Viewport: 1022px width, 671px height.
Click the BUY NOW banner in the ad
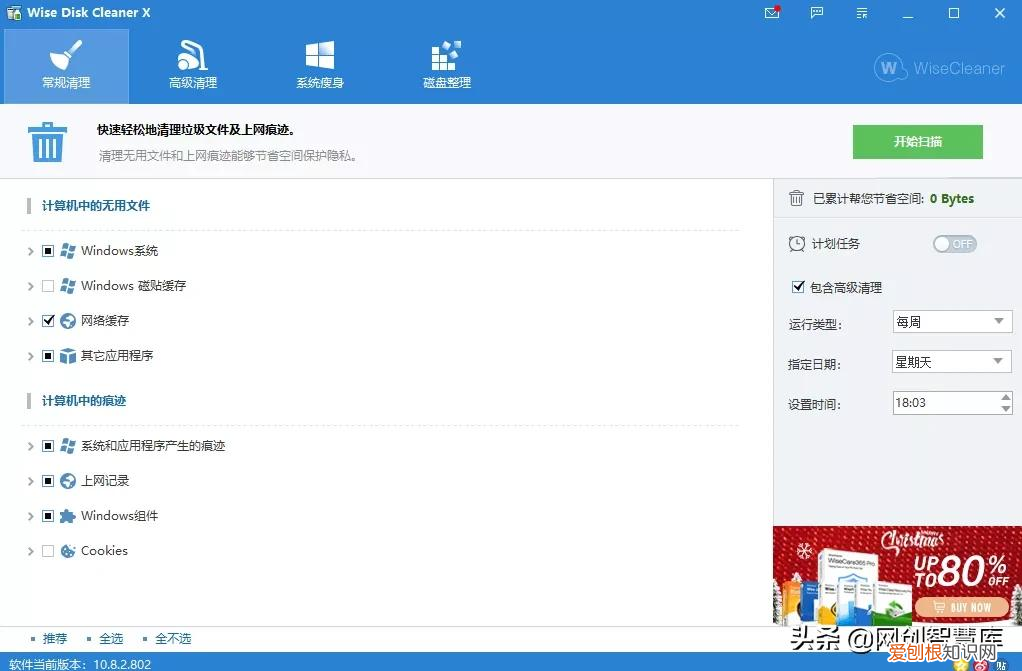coord(961,607)
